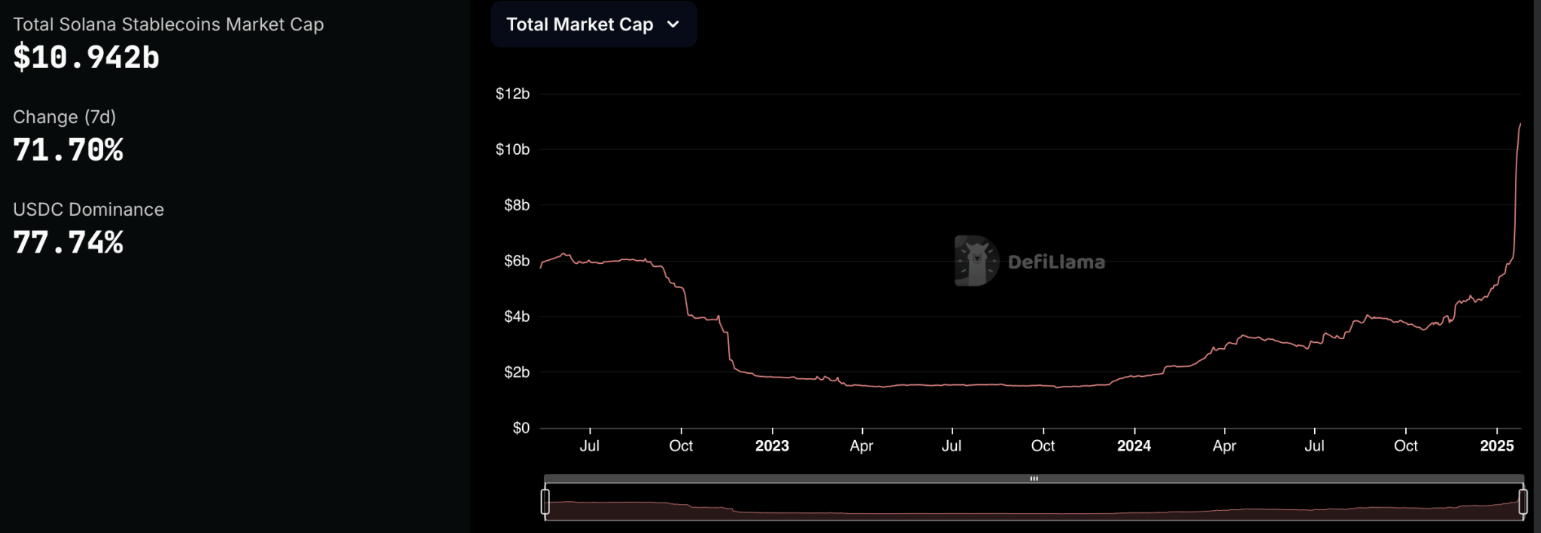This screenshot has width=1541, height=533.
Task: Click the $0 label on the y-axis
Action: [x=520, y=428]
